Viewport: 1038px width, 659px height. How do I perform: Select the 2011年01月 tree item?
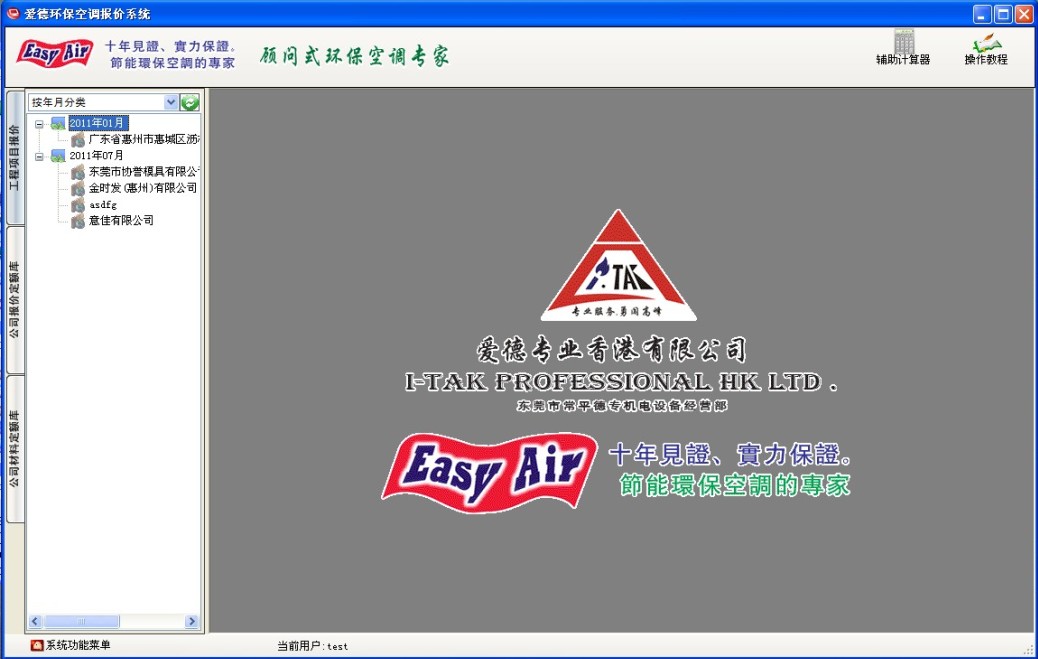pyautogui.click(x=97, y=123)
